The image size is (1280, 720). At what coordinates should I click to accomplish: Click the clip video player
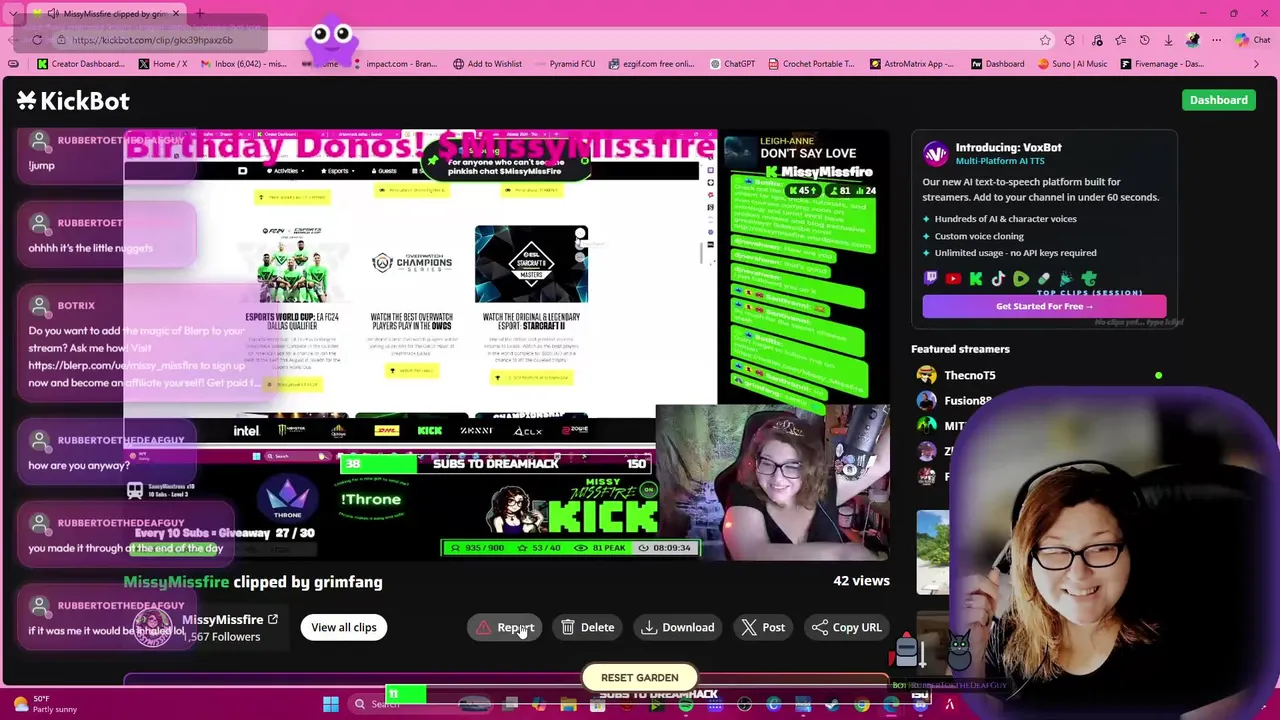[x=506, y=345]
